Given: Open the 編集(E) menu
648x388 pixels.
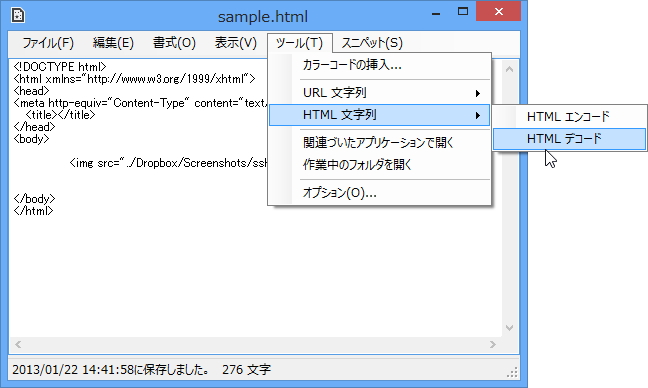Looking at the screenshot, I should click(x=113, y=43).
